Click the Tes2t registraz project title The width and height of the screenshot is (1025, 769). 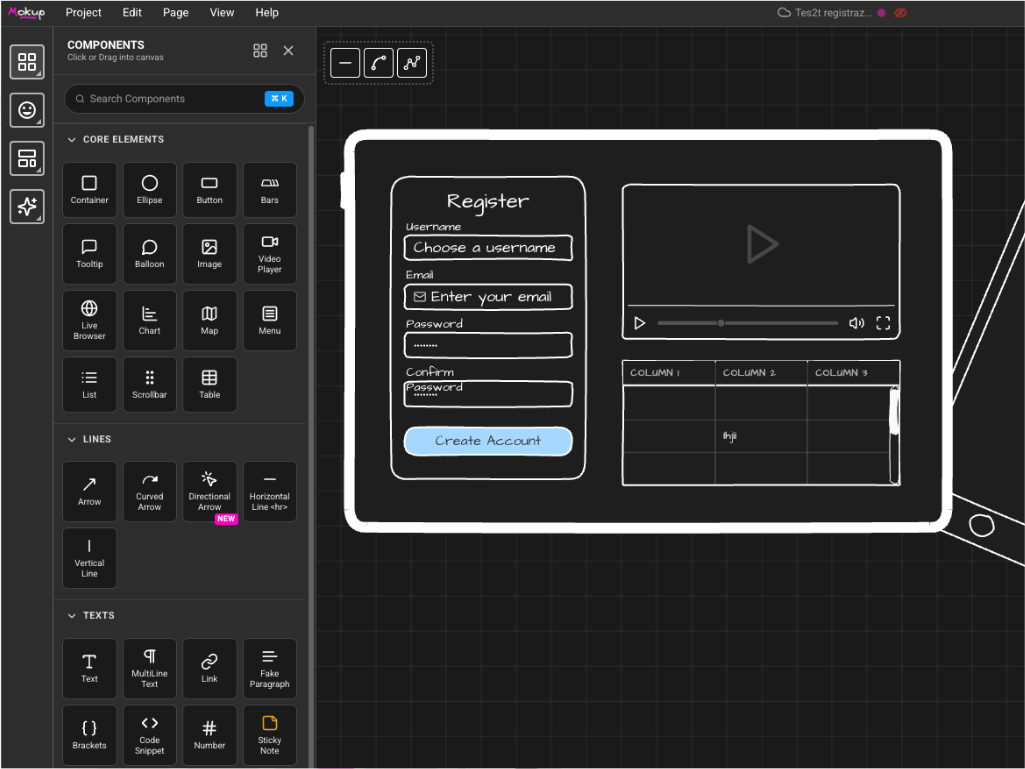pyautogui.click(x=833, y=13)
